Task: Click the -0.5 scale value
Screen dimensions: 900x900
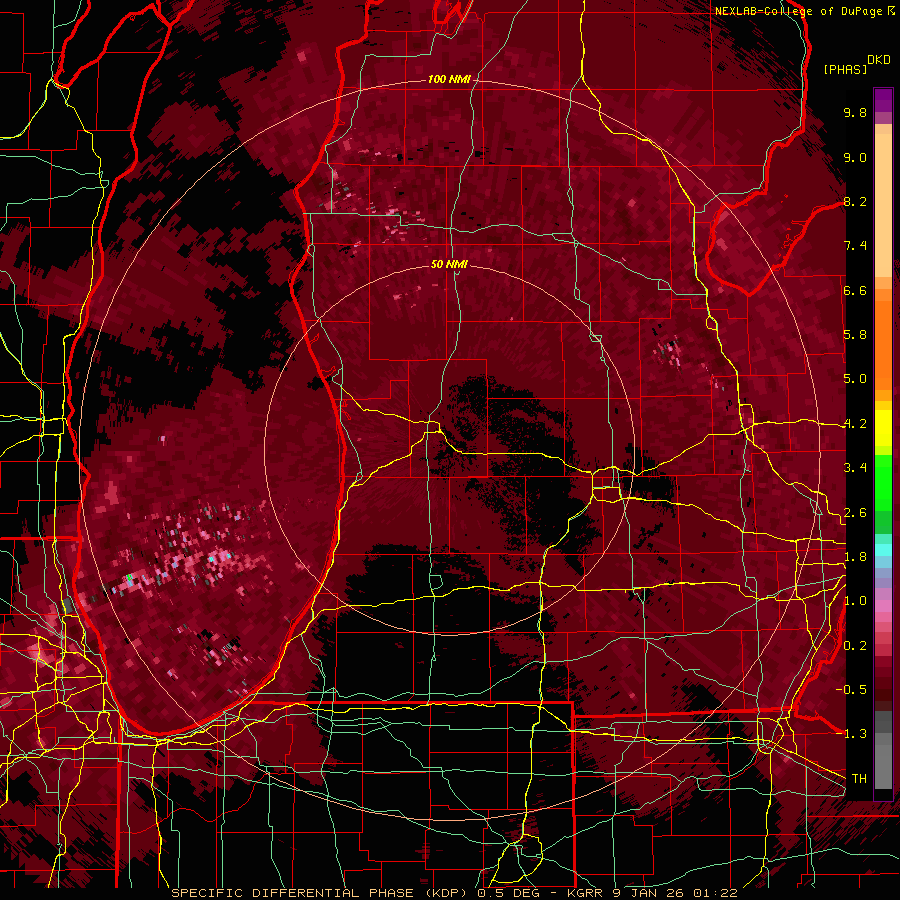Action: coord(851,690)
